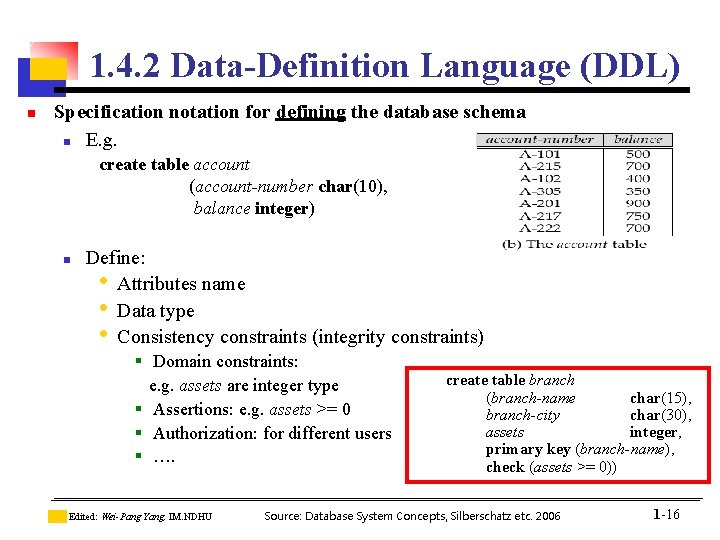Image resolution: width=720 pixels, height=540 pixels.
Task: Click 'char(30),' type text
Action: tap(660, 415)
